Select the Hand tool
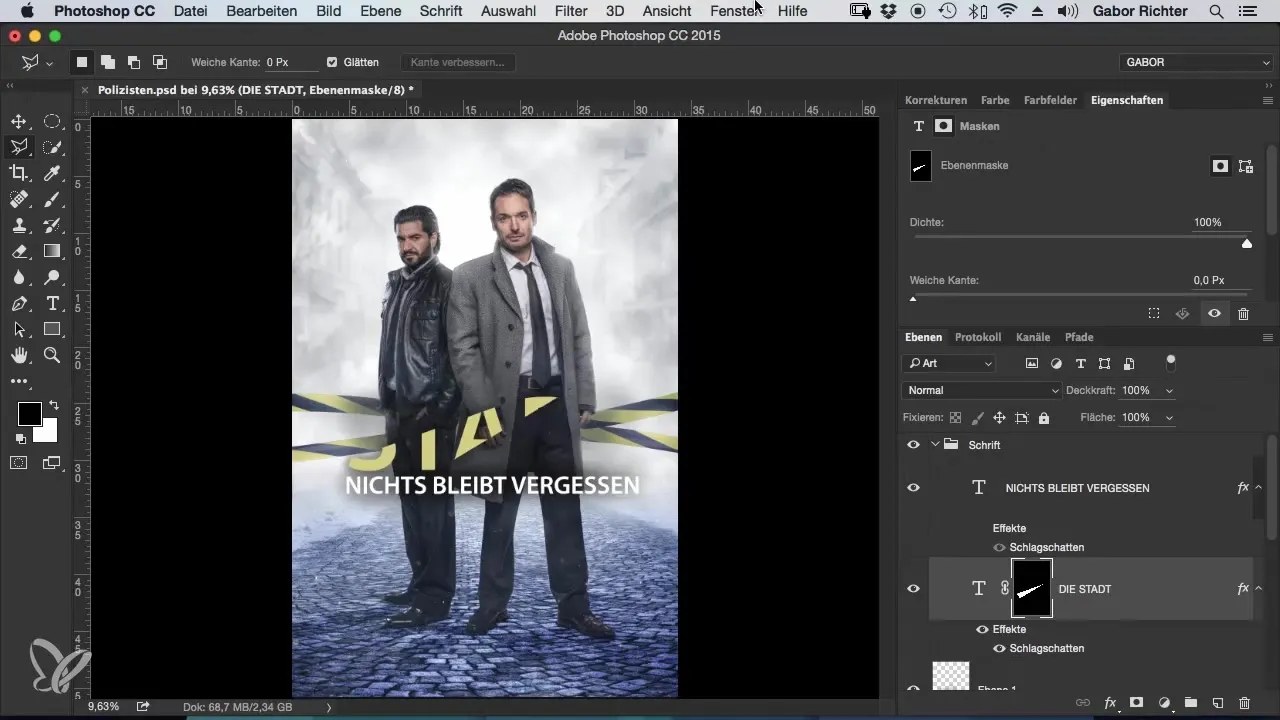Screen dimensions: 1280x720 (19, 355)
